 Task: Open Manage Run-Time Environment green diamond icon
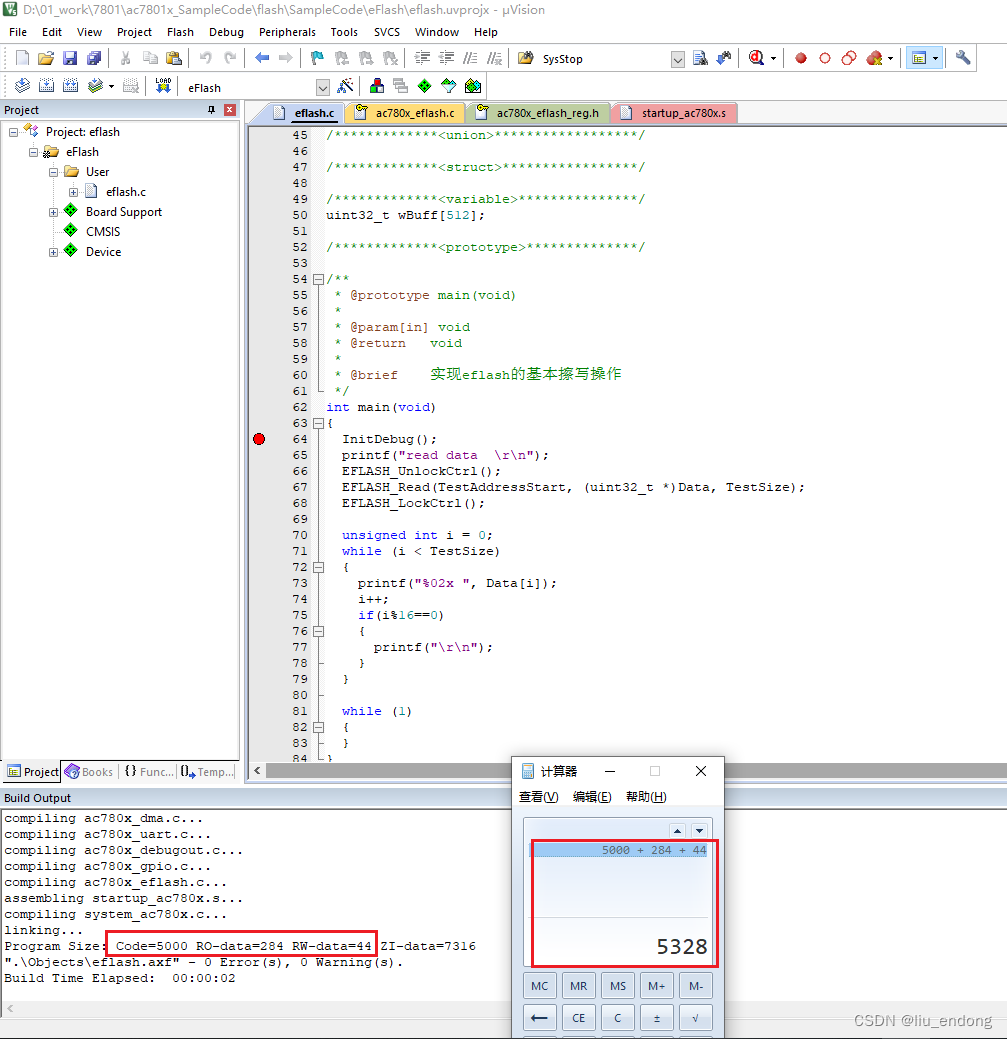[x=425, y=85]
